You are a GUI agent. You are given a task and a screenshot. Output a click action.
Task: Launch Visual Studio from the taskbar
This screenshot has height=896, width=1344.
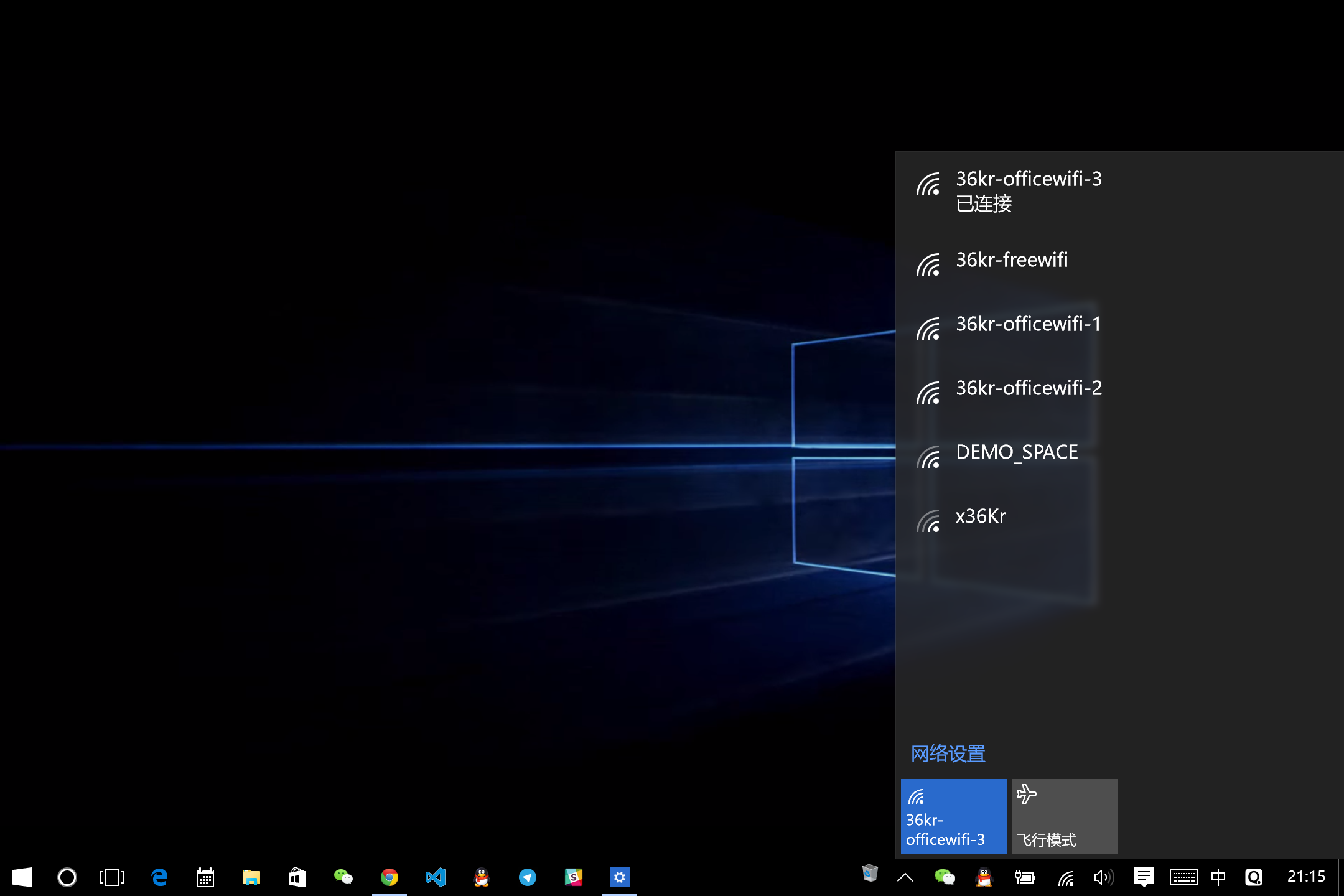tap(436, 877)
